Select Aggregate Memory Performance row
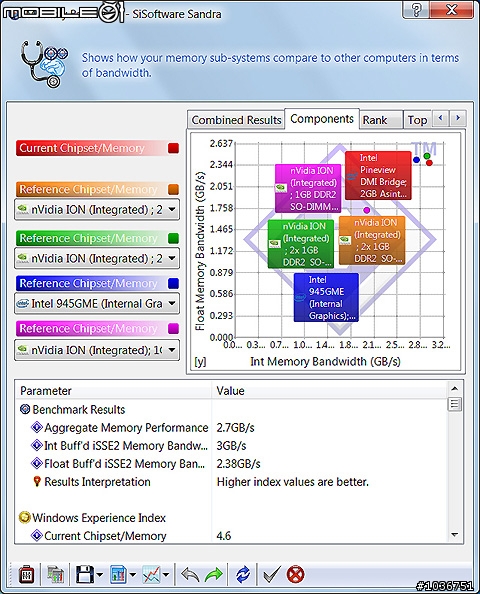Viewport: 480px width, 594px height. (x=232, y=428)
